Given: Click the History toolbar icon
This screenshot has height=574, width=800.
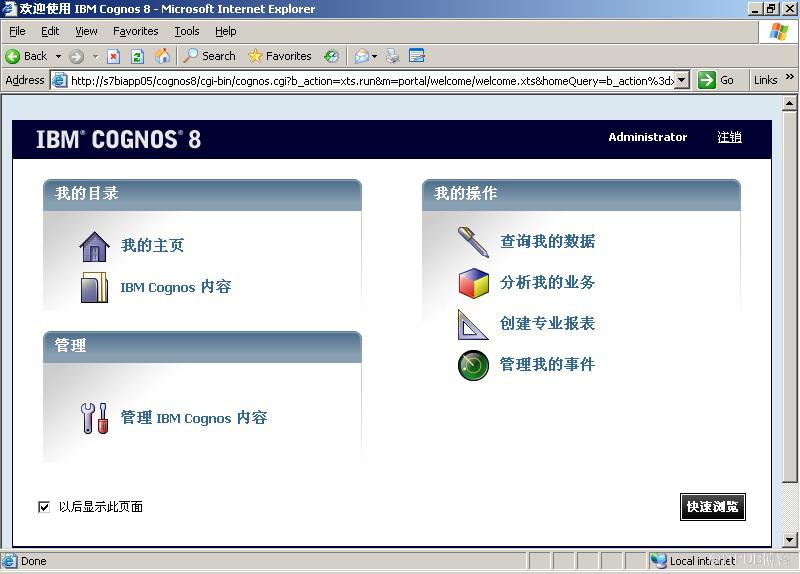Looking at the screenshot, I should click(331, 56).
